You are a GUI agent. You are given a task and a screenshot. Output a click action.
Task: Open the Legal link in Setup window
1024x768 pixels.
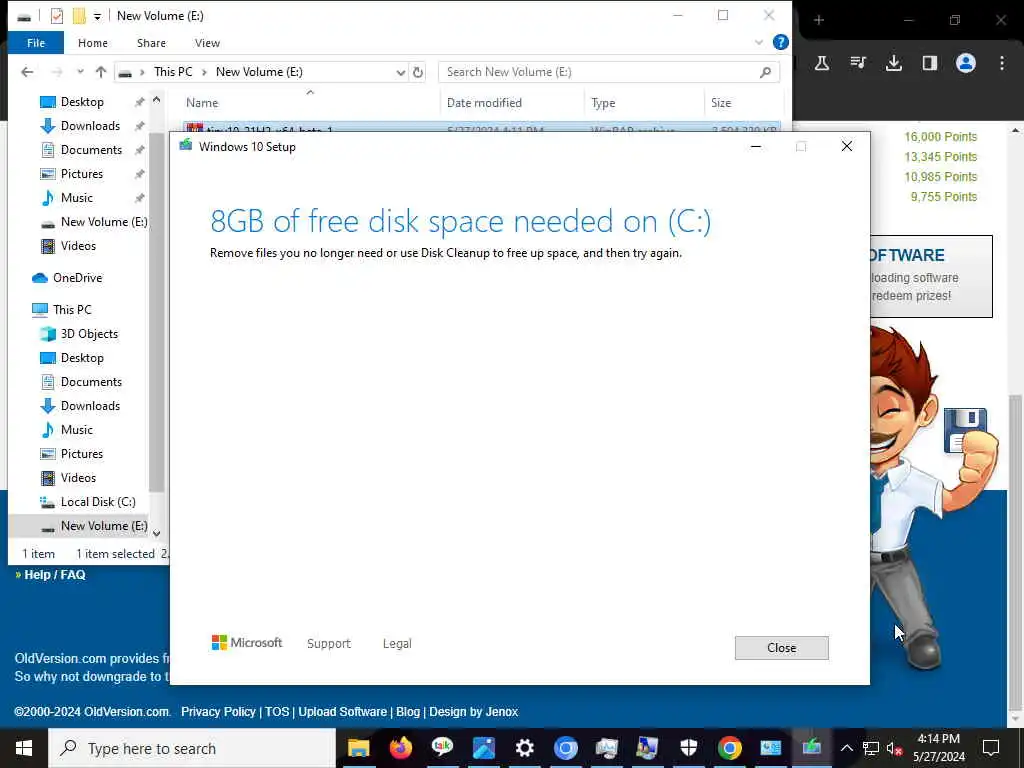(397, 643)
